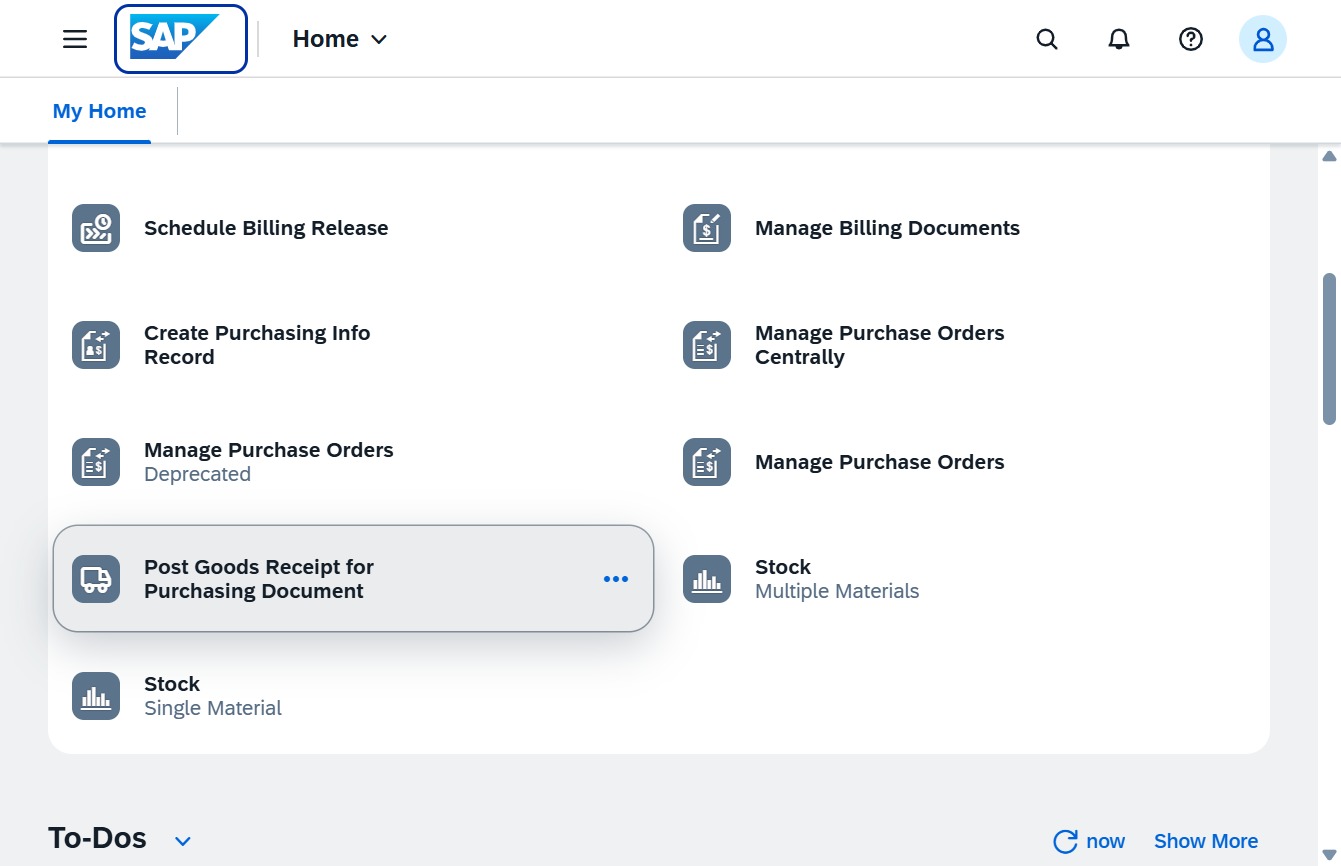Click the Post Goods Receipt truck icon
1341x866 pixels.
(x=96, y=579)
